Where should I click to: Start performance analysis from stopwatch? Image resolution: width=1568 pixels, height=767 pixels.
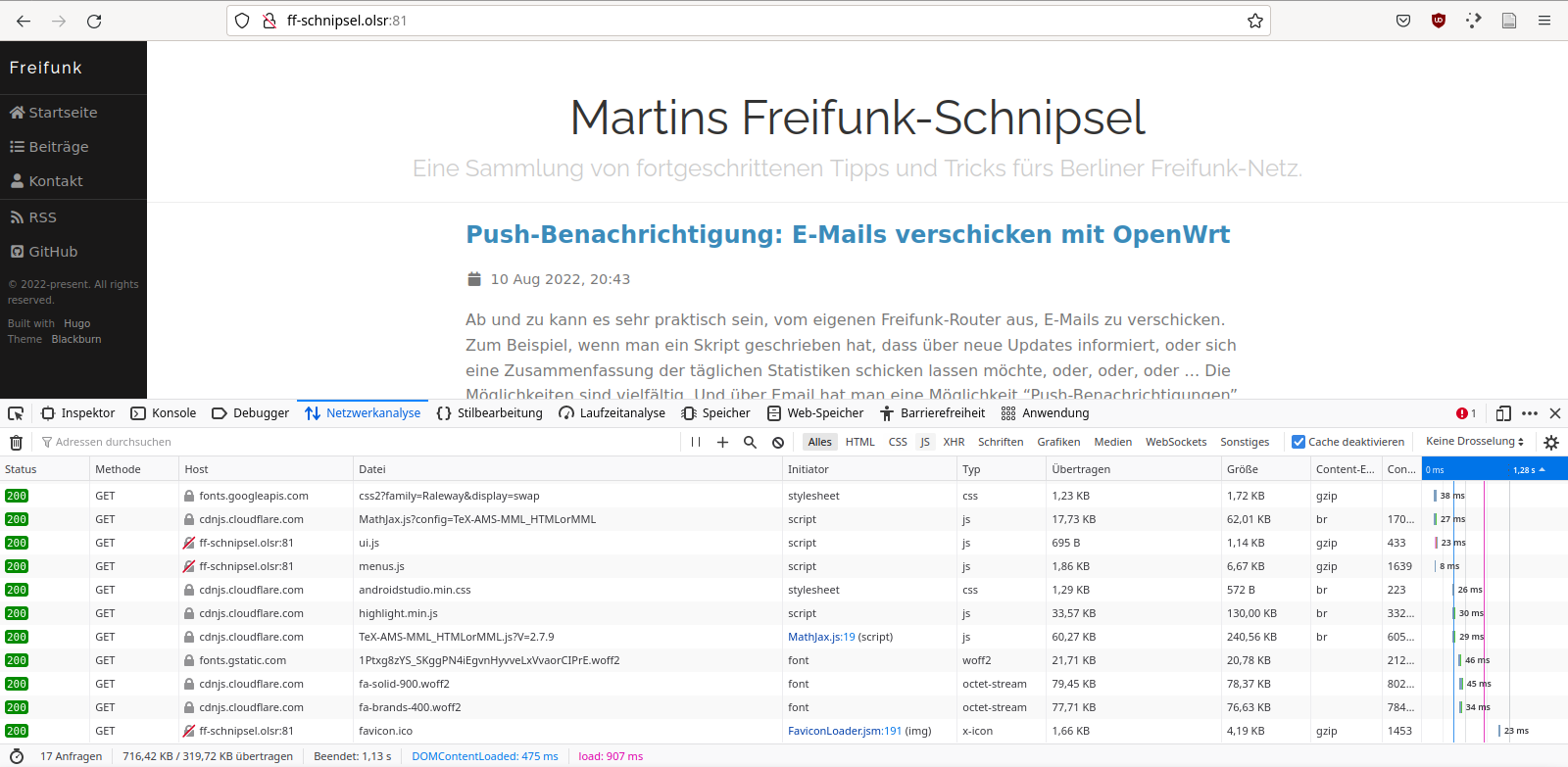[x=17, y=756]
